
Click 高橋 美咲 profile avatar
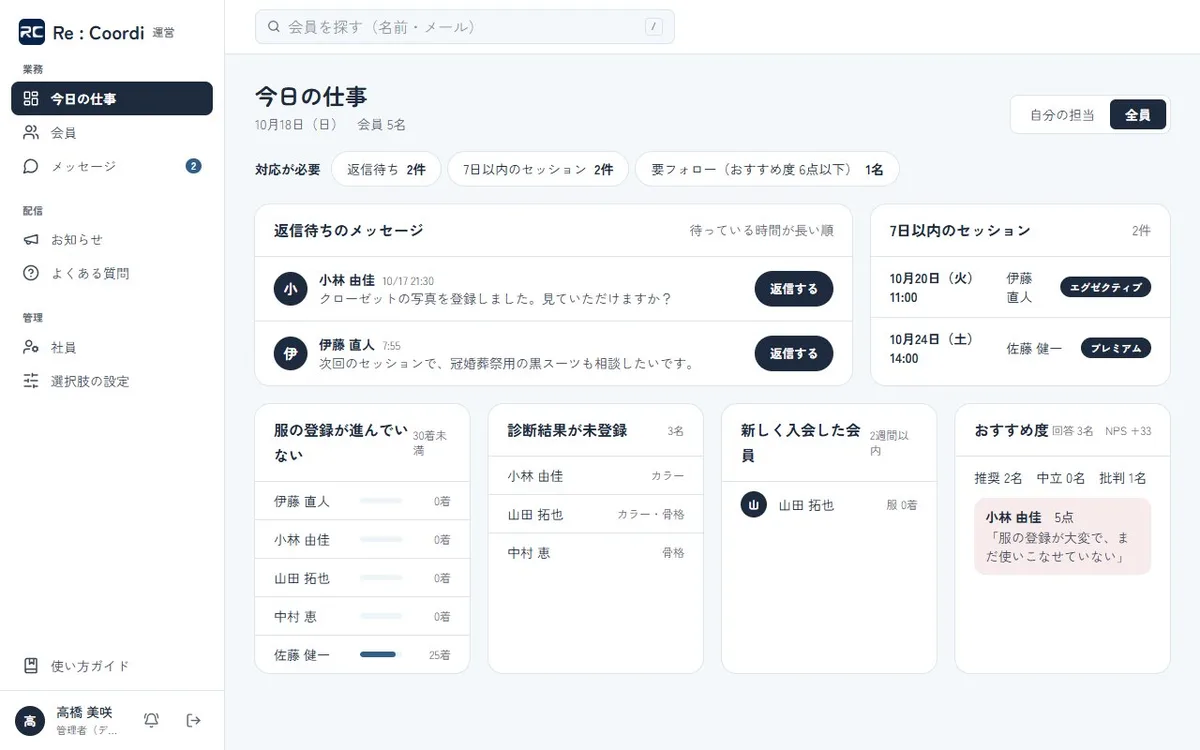click(30, 720)
